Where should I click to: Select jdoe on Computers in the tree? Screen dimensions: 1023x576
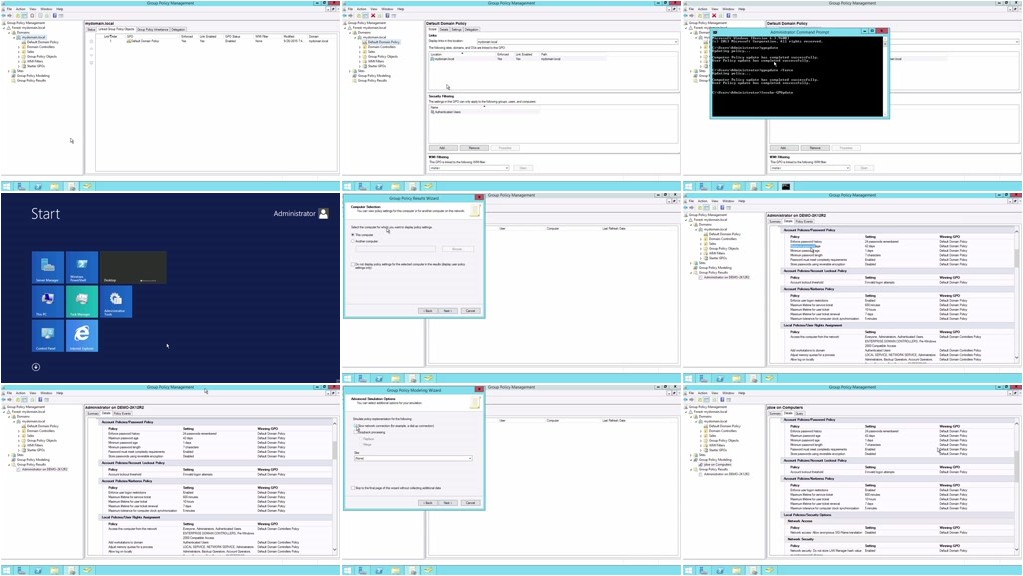[719, 464]
